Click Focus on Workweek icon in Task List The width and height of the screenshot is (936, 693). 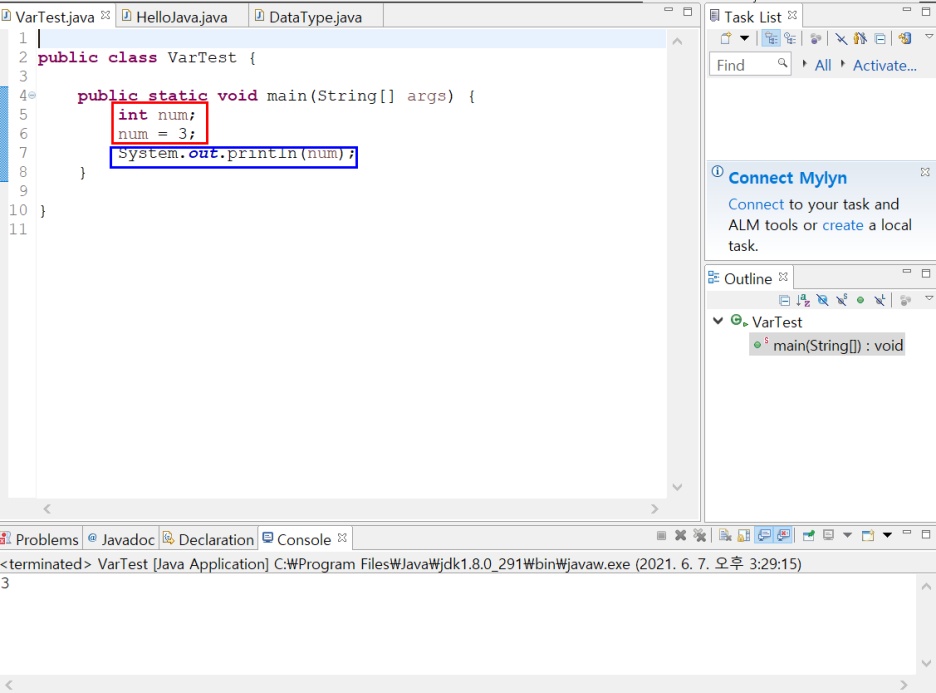pos(815,39)
